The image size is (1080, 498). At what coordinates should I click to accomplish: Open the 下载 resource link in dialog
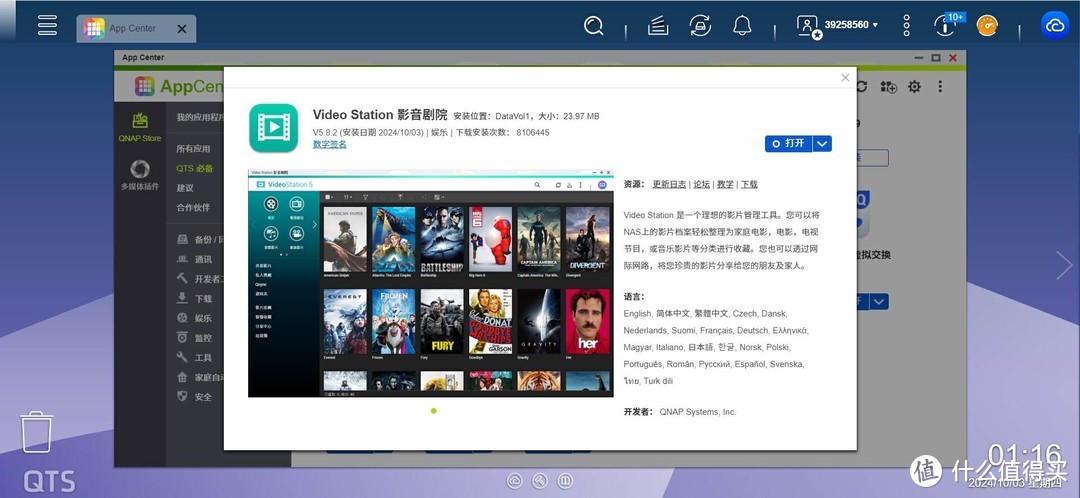749,185
